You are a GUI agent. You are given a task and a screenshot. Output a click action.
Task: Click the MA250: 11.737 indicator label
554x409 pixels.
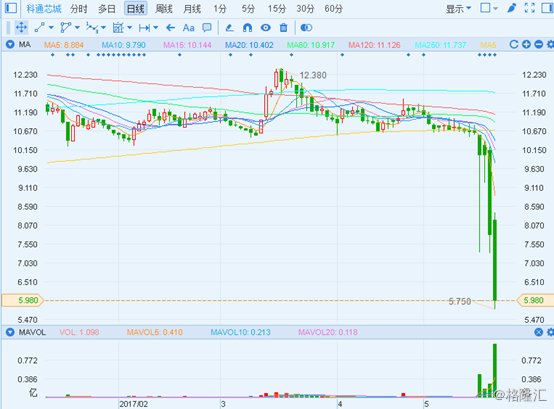pyautogui.click(x=441, y=45)
